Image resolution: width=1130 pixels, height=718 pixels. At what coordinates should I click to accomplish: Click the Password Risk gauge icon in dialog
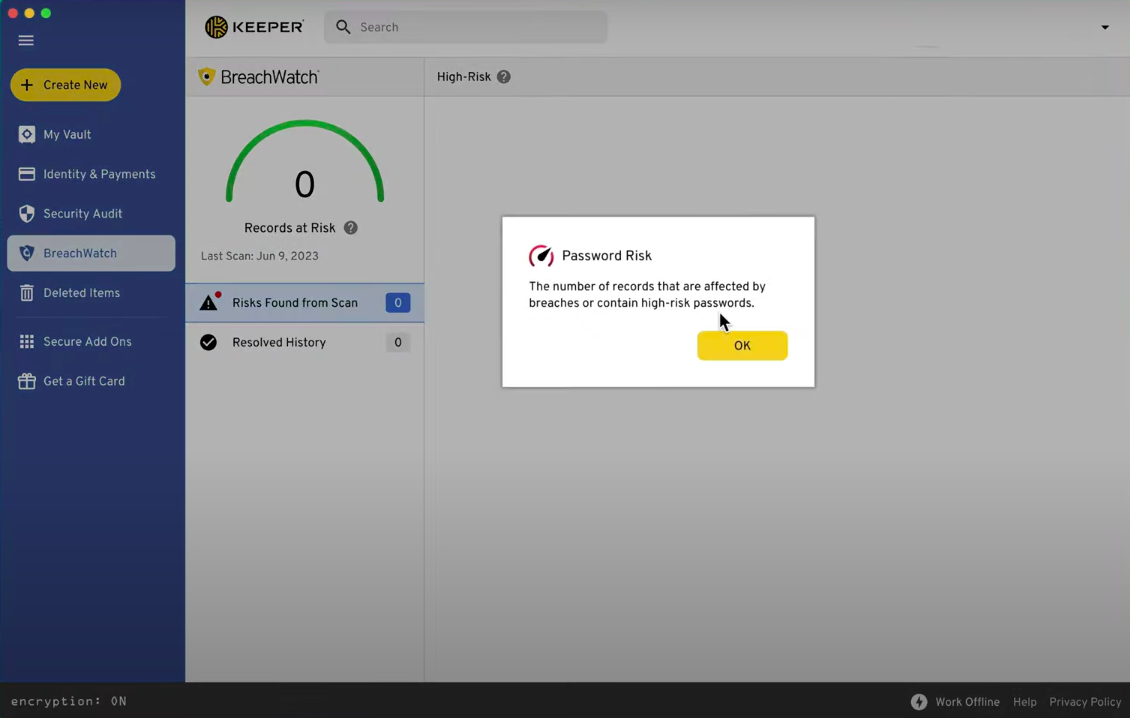coord(541,256)
